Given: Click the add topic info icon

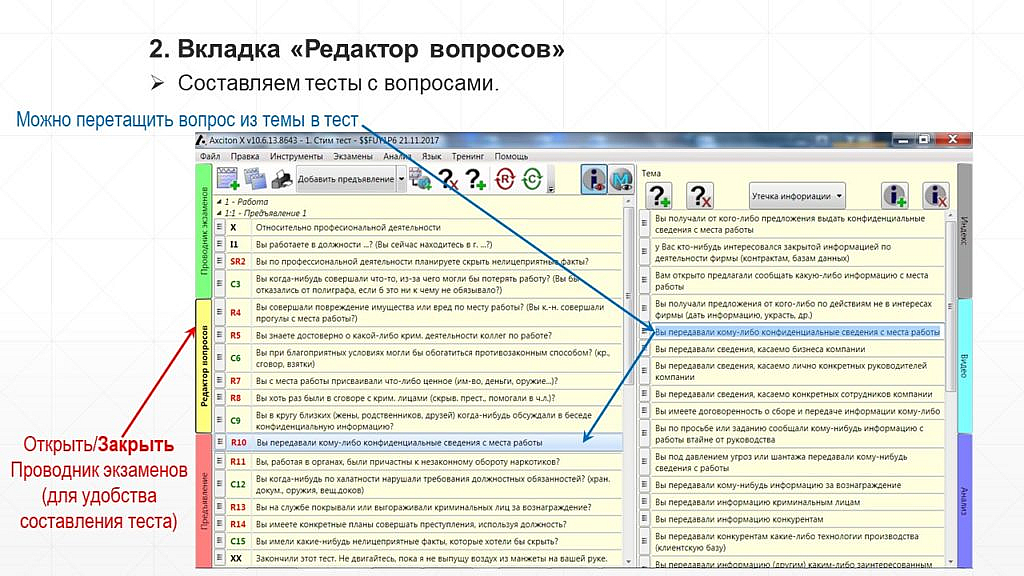Looking at the screenshot, I should tap(895, 195).
